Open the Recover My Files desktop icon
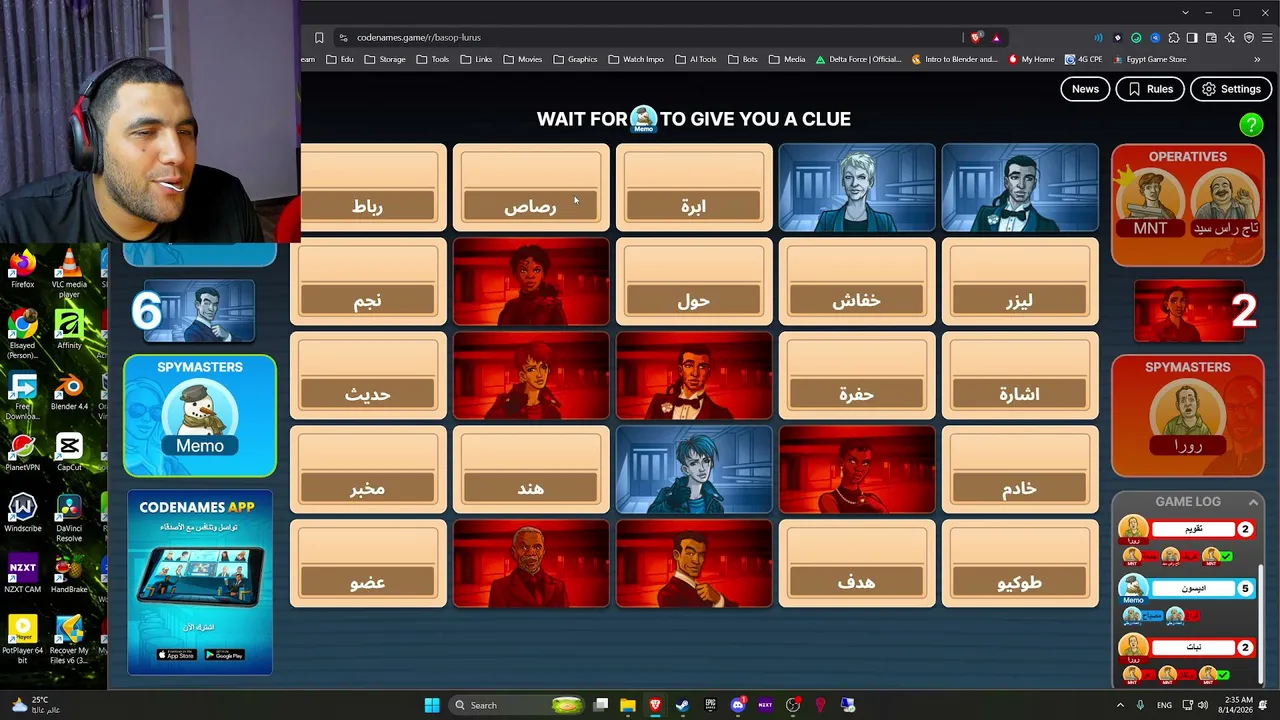 coord(69,640)
